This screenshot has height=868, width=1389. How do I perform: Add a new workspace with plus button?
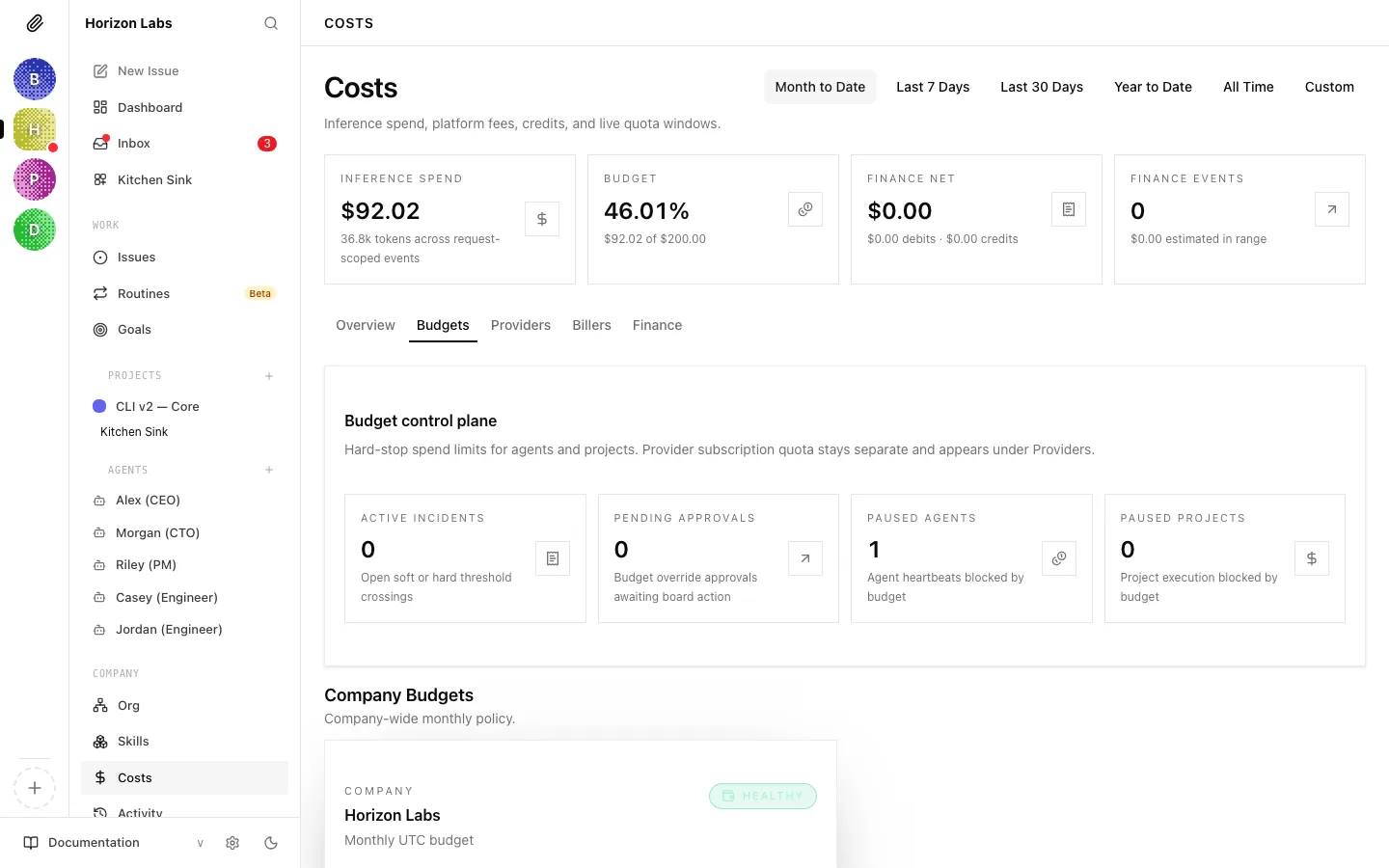tap(35, 788)
